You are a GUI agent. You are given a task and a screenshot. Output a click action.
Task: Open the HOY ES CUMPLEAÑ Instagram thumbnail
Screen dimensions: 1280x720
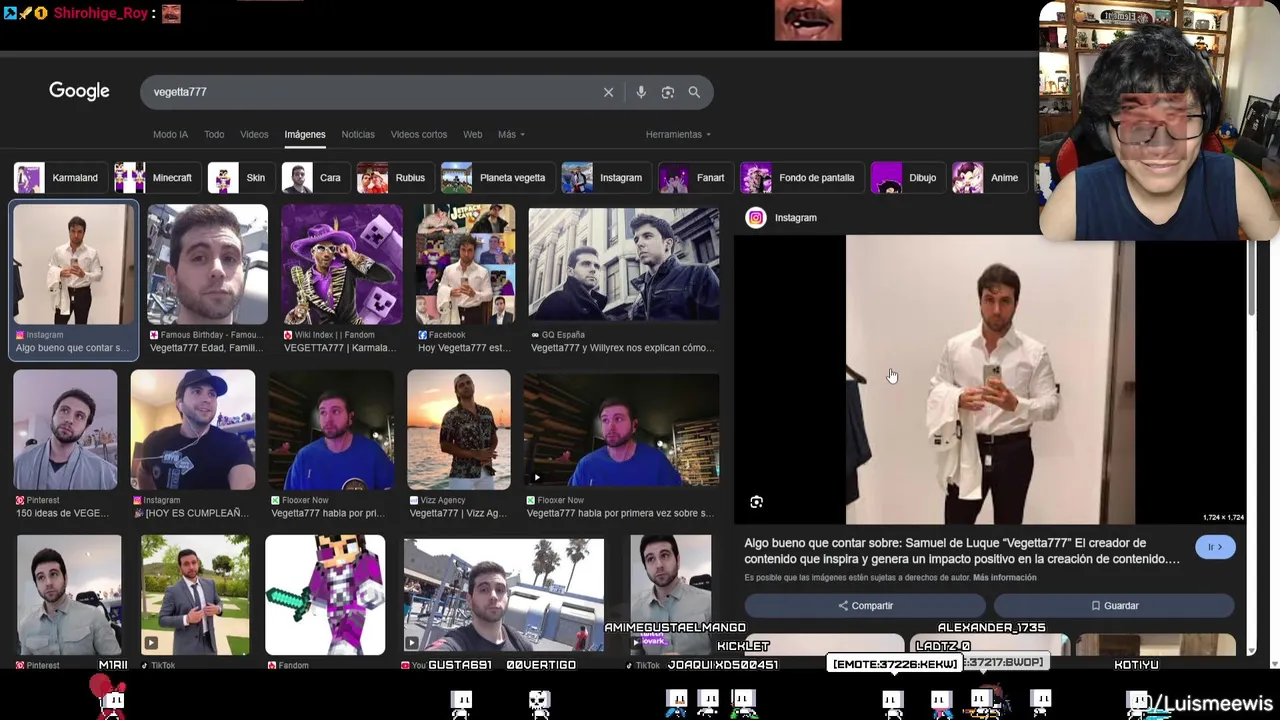click(192, 430)
